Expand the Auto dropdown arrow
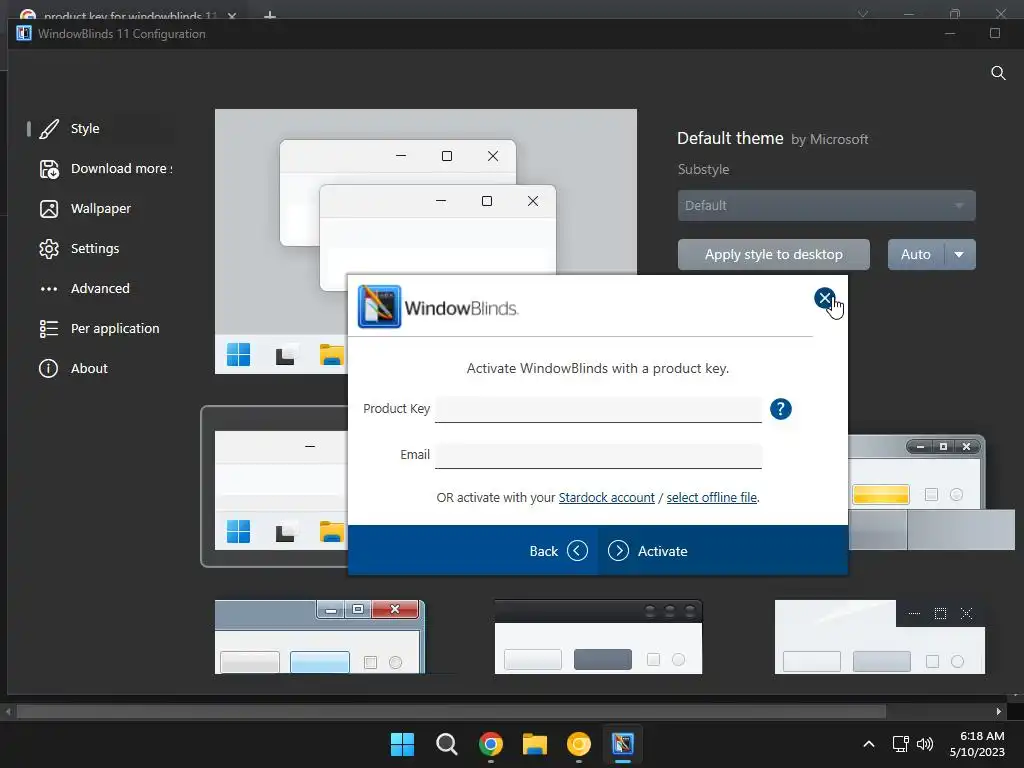Viewport: 1024px width, 768px height. click(959, 254)
